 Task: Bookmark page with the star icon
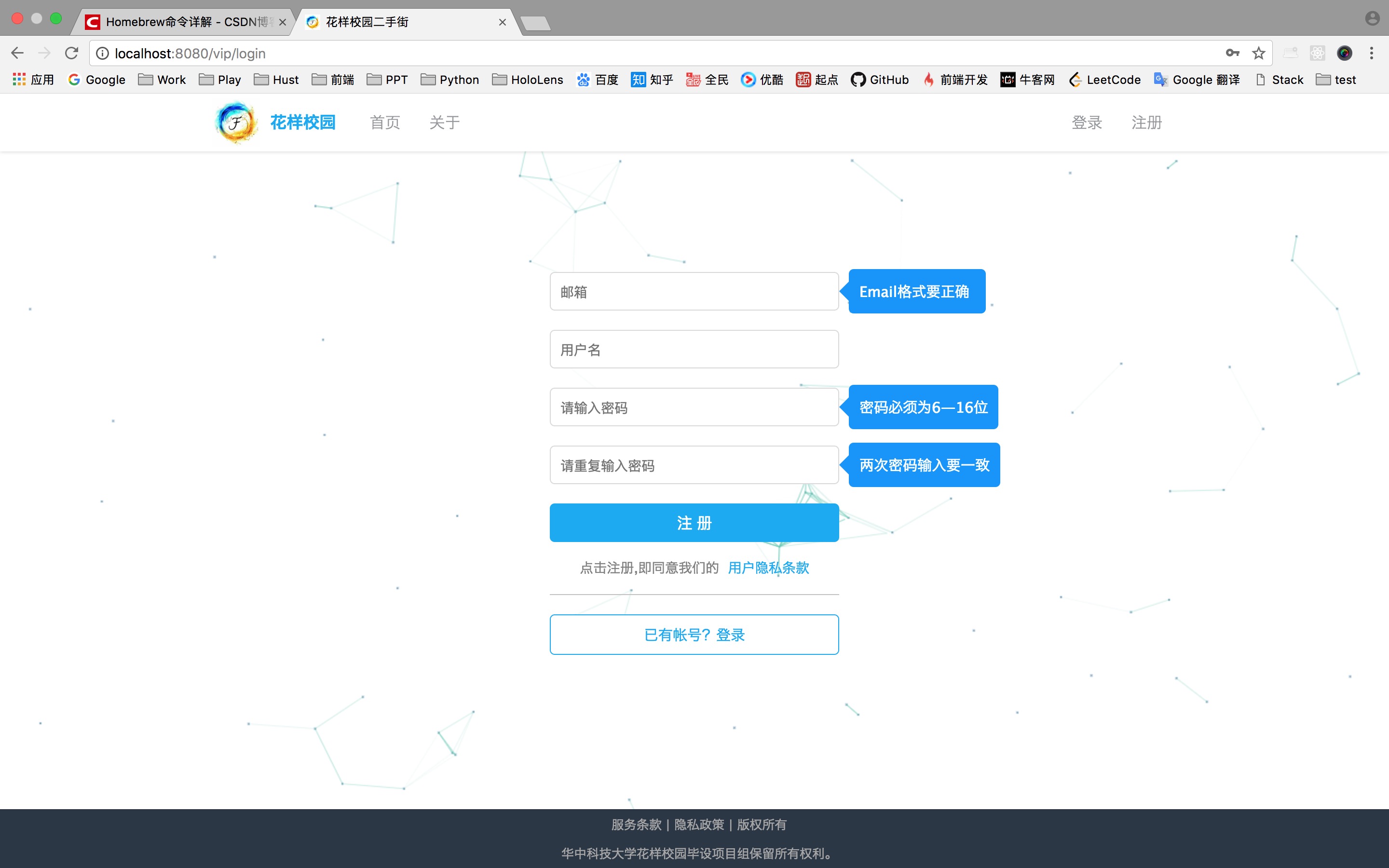click(1258, 54)
